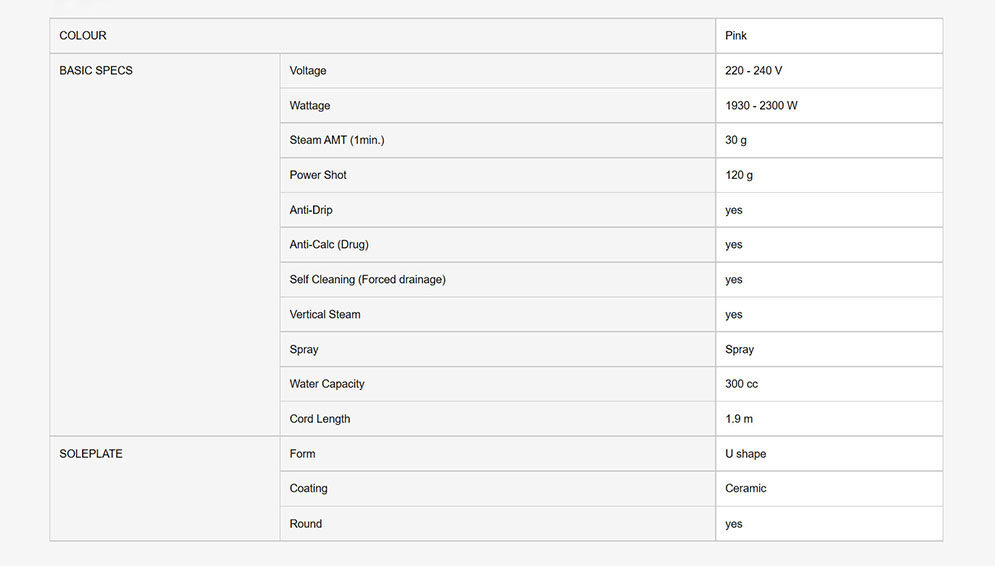Click the Steam AMT (1min.) label
This screenshot has height=566, width=995.
[337, 140]
